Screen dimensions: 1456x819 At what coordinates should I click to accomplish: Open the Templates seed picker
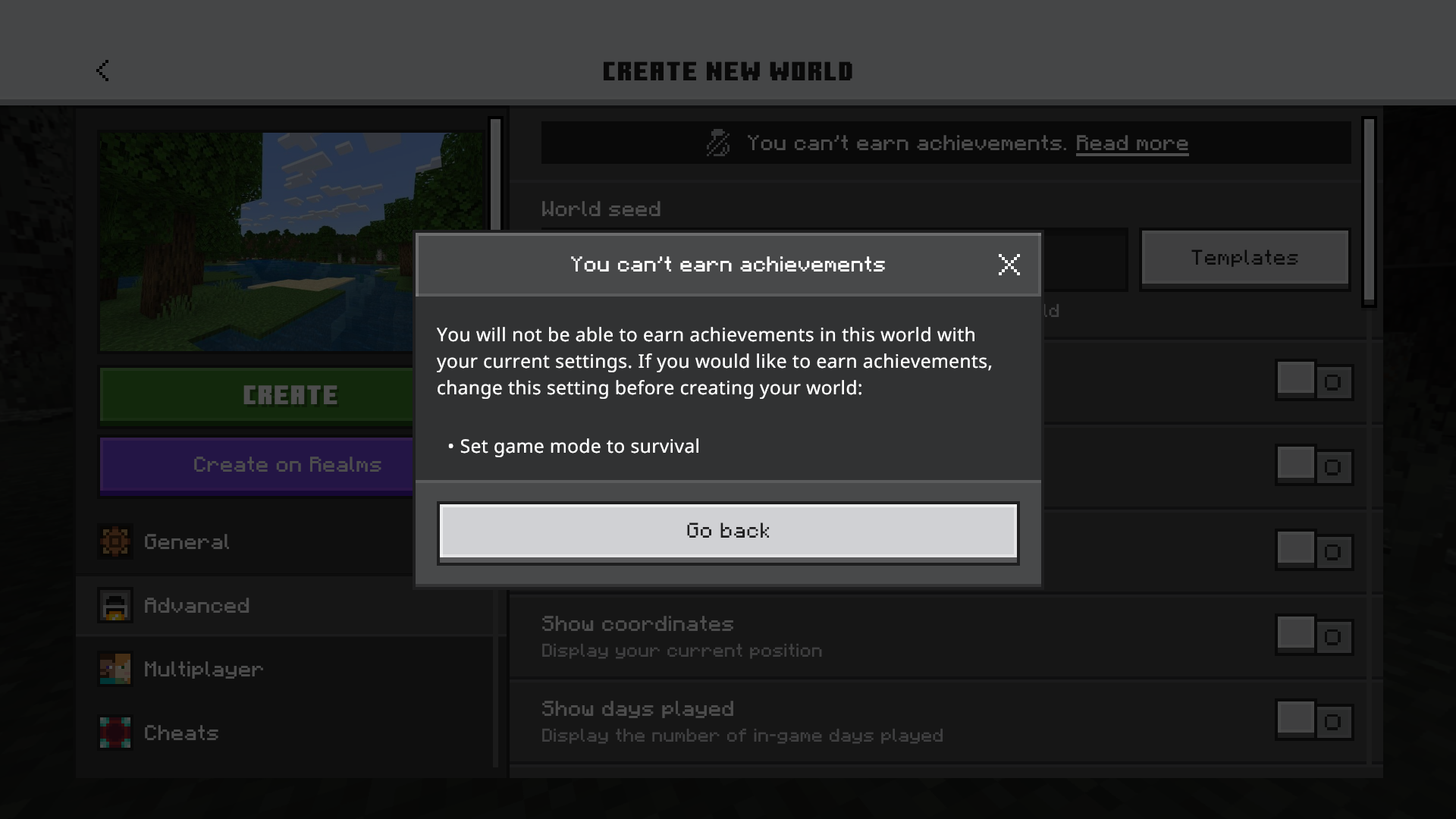coord(1244,258)
